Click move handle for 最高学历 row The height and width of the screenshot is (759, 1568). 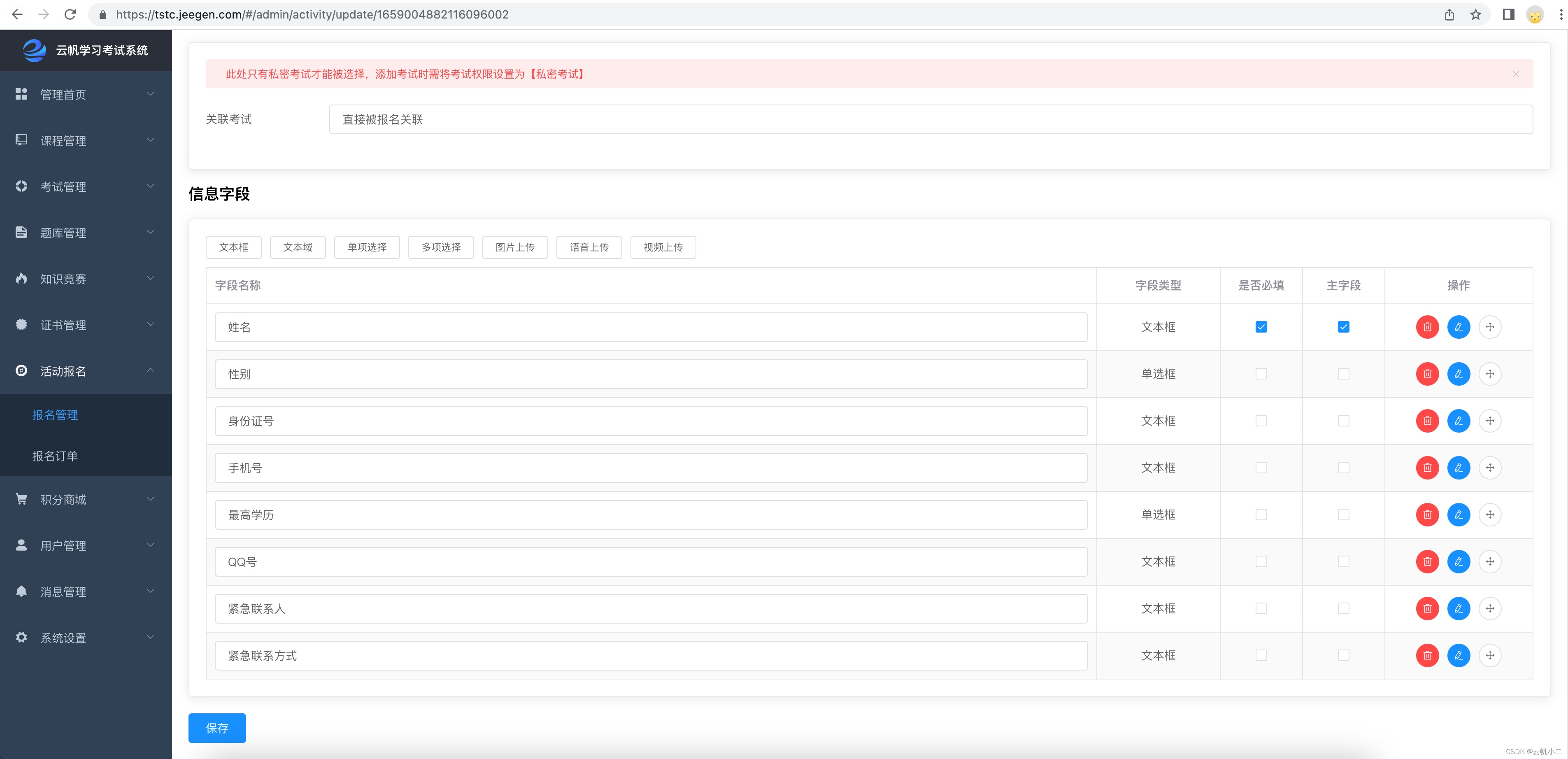(x=1489, y=515)
